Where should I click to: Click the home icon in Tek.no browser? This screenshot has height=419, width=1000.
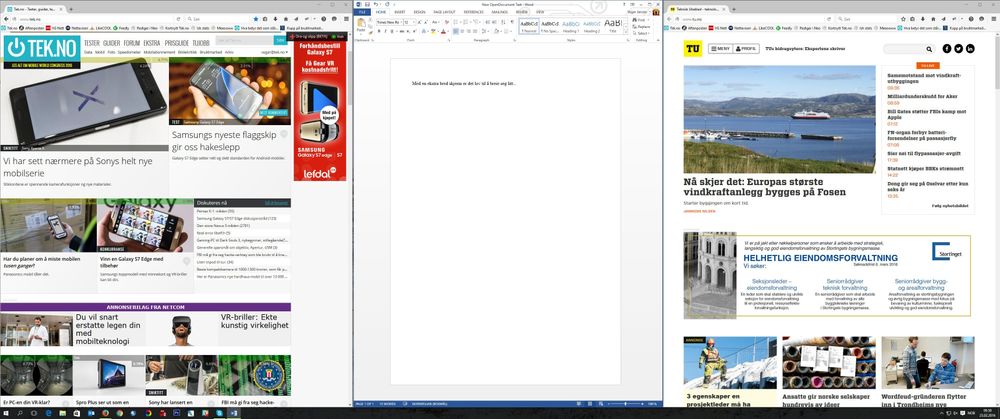286,19
